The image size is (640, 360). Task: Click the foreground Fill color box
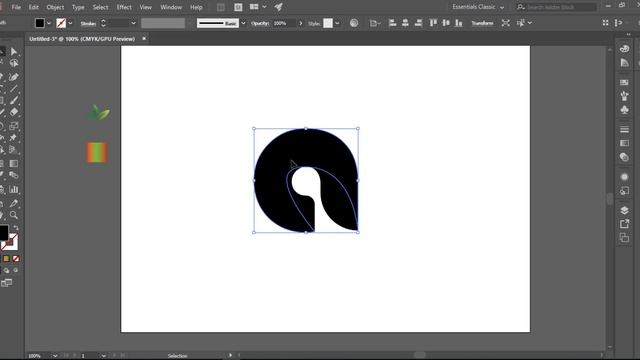3,233
